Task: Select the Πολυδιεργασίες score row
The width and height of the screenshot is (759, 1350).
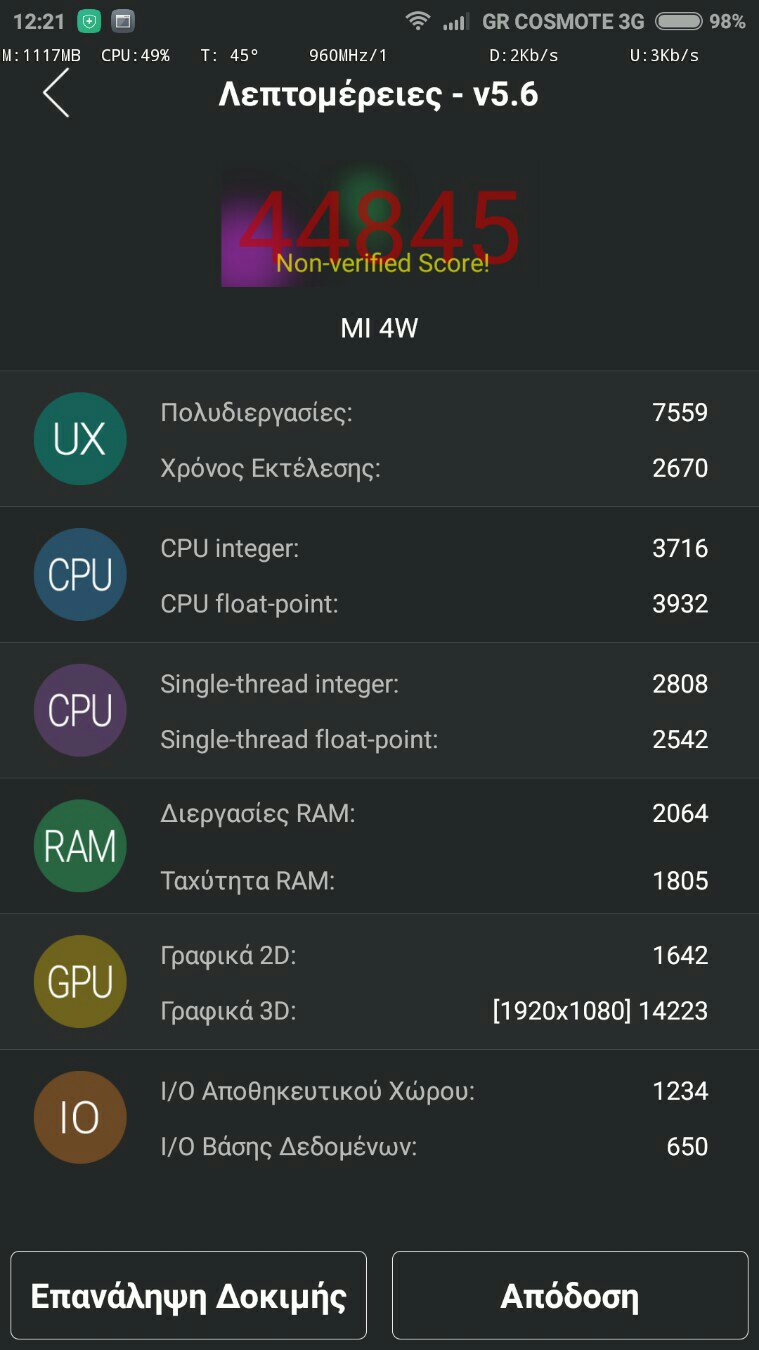Action: coord(434,413)
